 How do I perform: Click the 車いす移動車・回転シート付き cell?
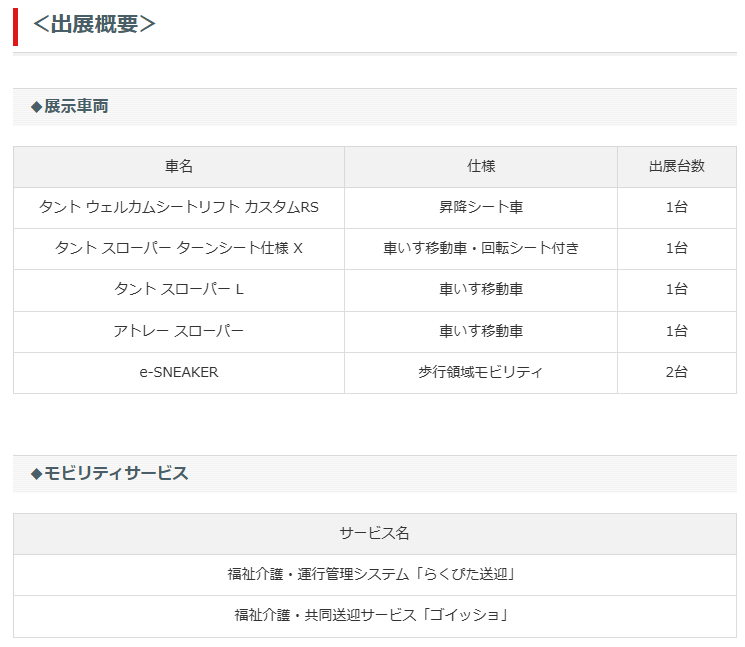480,248
